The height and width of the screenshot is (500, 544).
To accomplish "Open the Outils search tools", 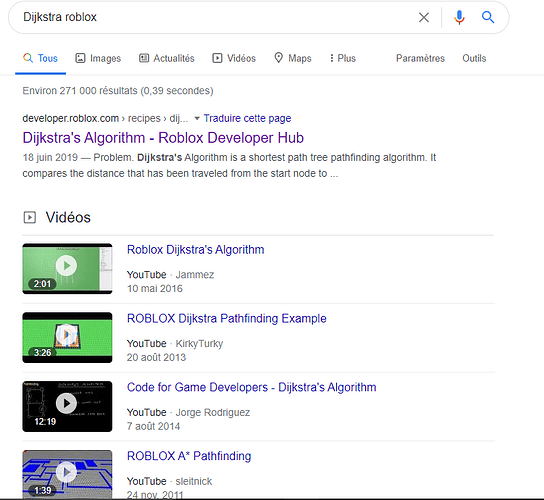I will 474,58.
